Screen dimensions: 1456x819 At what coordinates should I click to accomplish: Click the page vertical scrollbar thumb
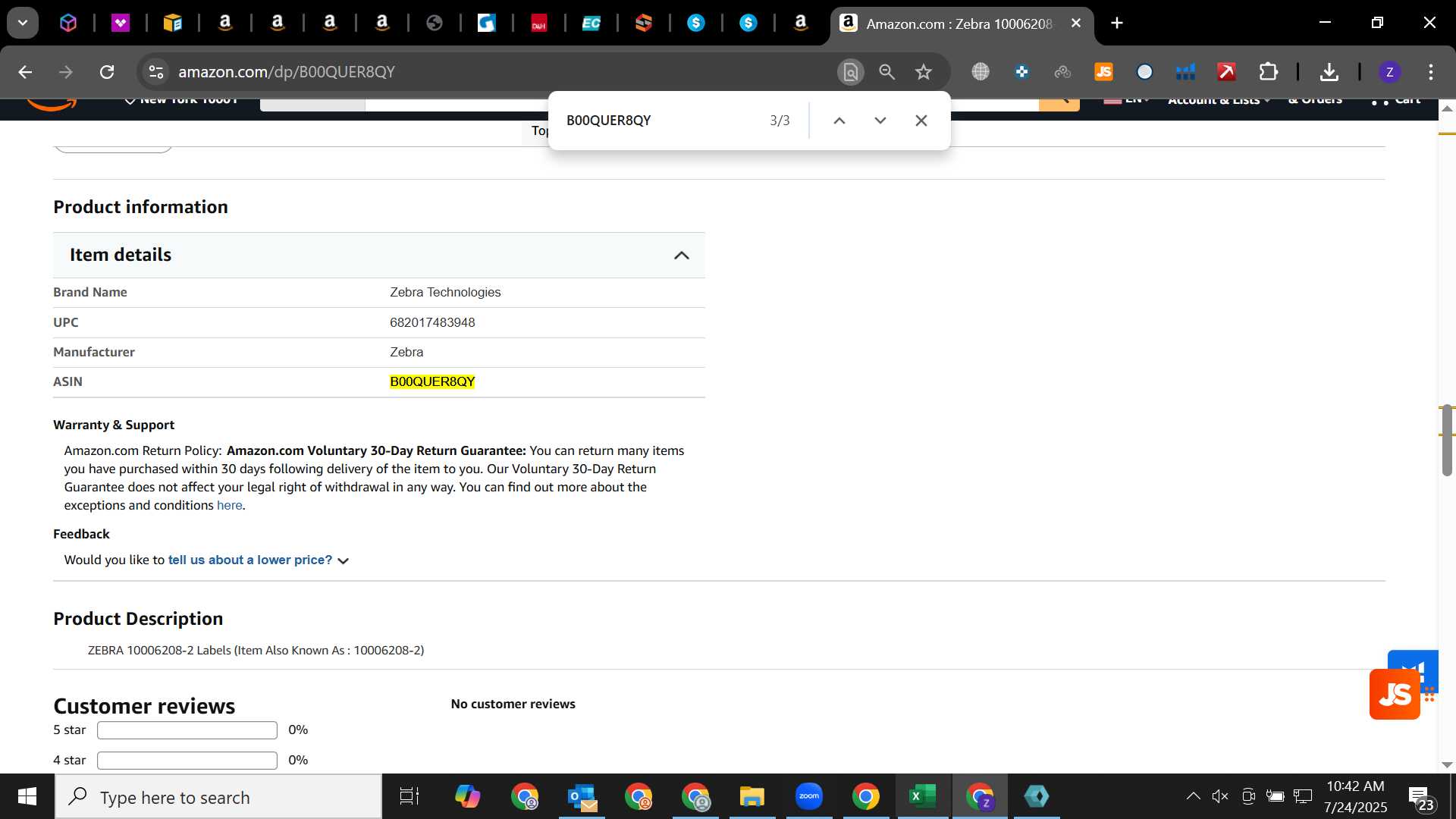[1447, 441]
